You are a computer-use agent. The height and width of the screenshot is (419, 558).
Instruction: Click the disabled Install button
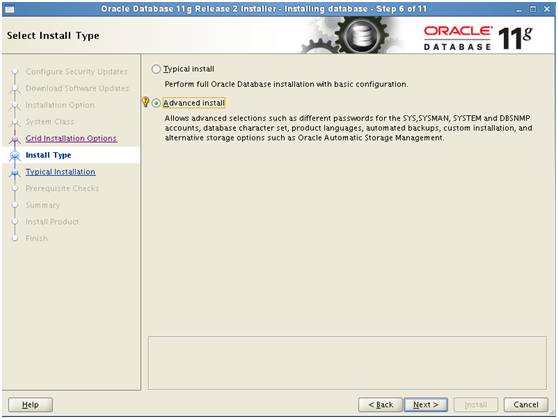(476, 405)
